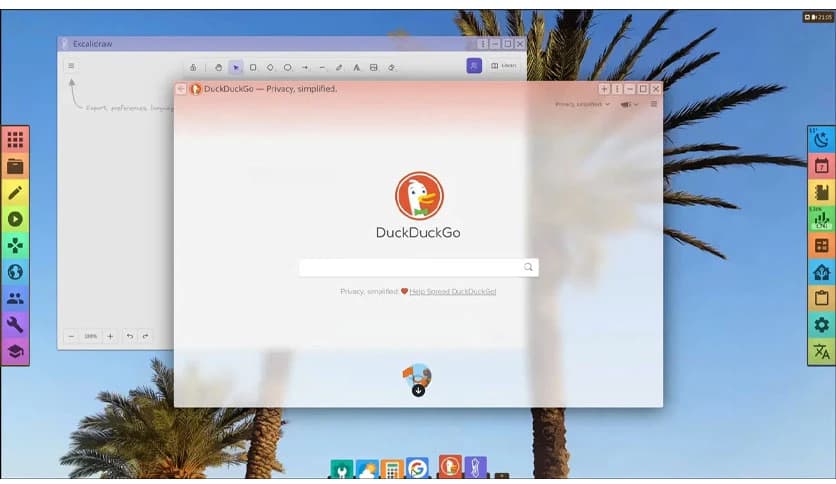This screenshot has width=836, height=484.
Task: Zoom in on the Excalidraw canvas
Action: click(110, 336)
